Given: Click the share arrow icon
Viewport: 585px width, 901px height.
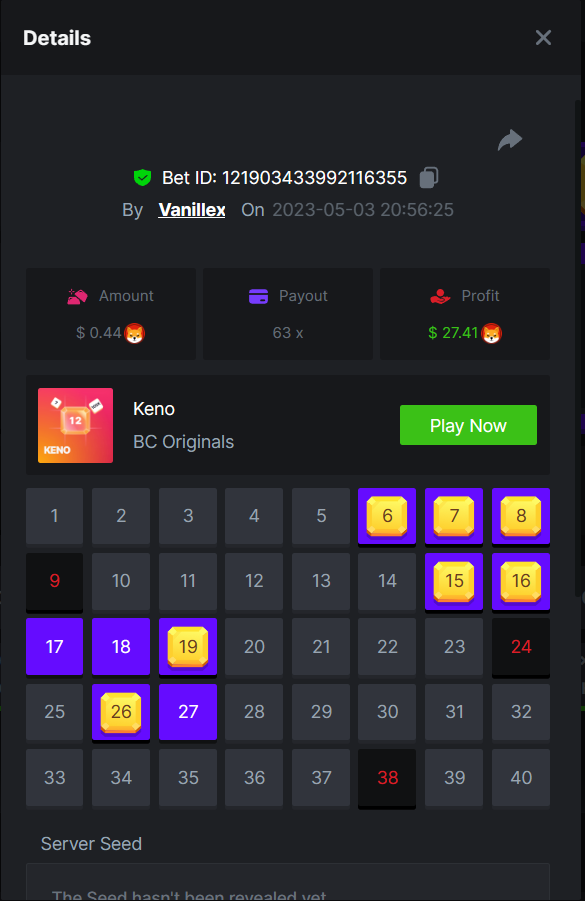Looking at the screenshot, I should (x=510, y=140).
